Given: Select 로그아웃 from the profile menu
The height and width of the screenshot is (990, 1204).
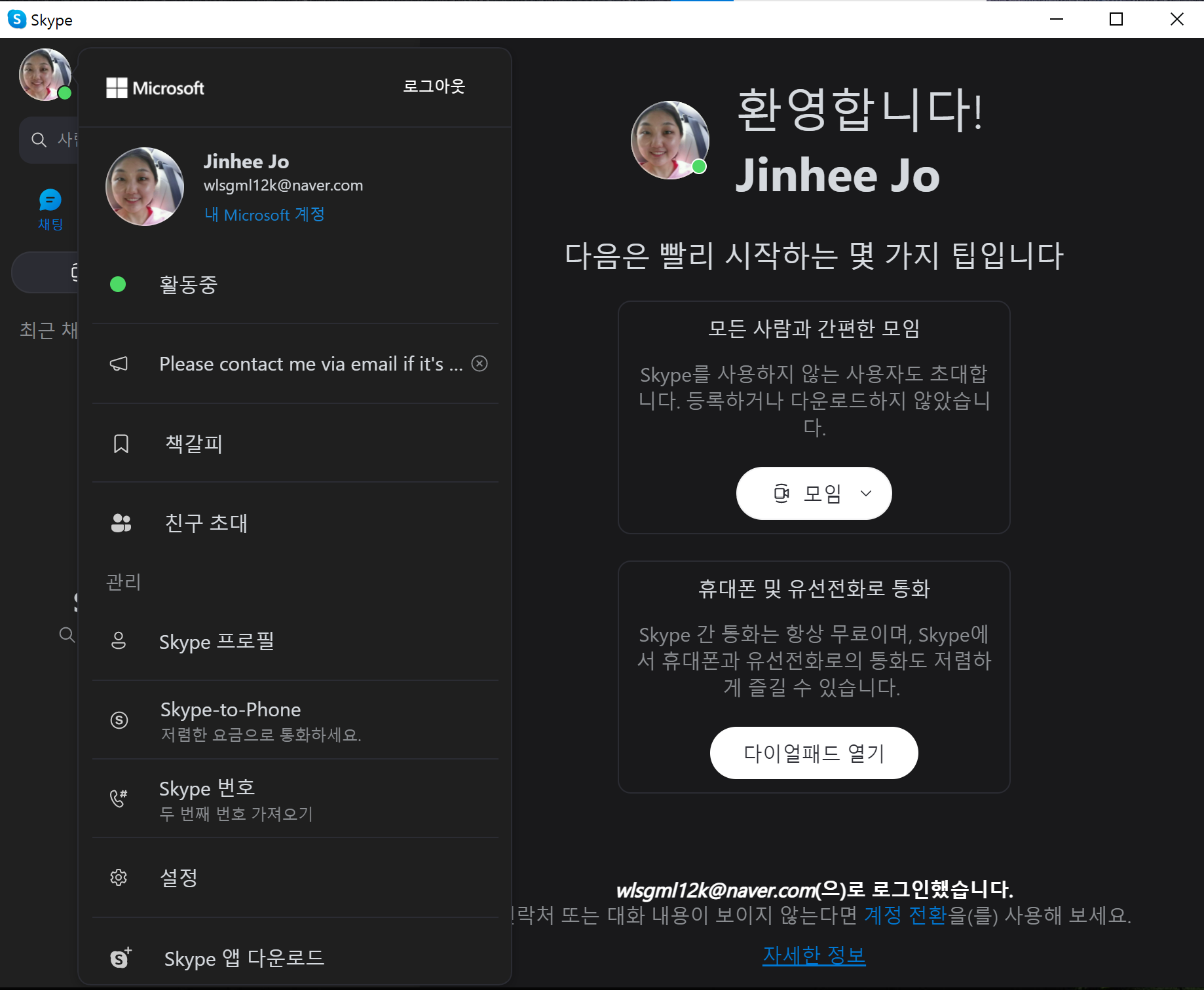Looking at the screenshot, I should 433,86.
